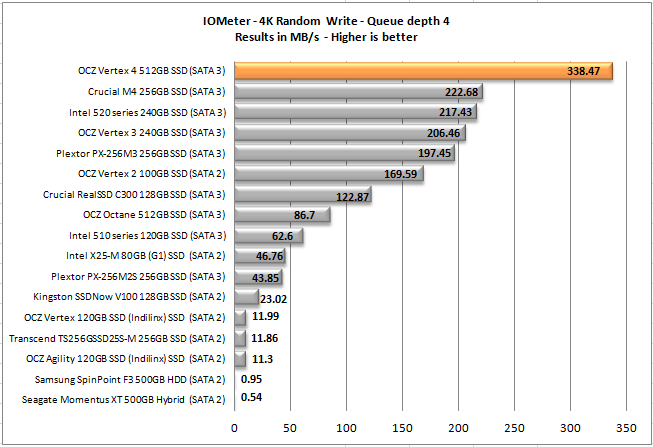Click the 338.47 data label

[x=583, y=71]
